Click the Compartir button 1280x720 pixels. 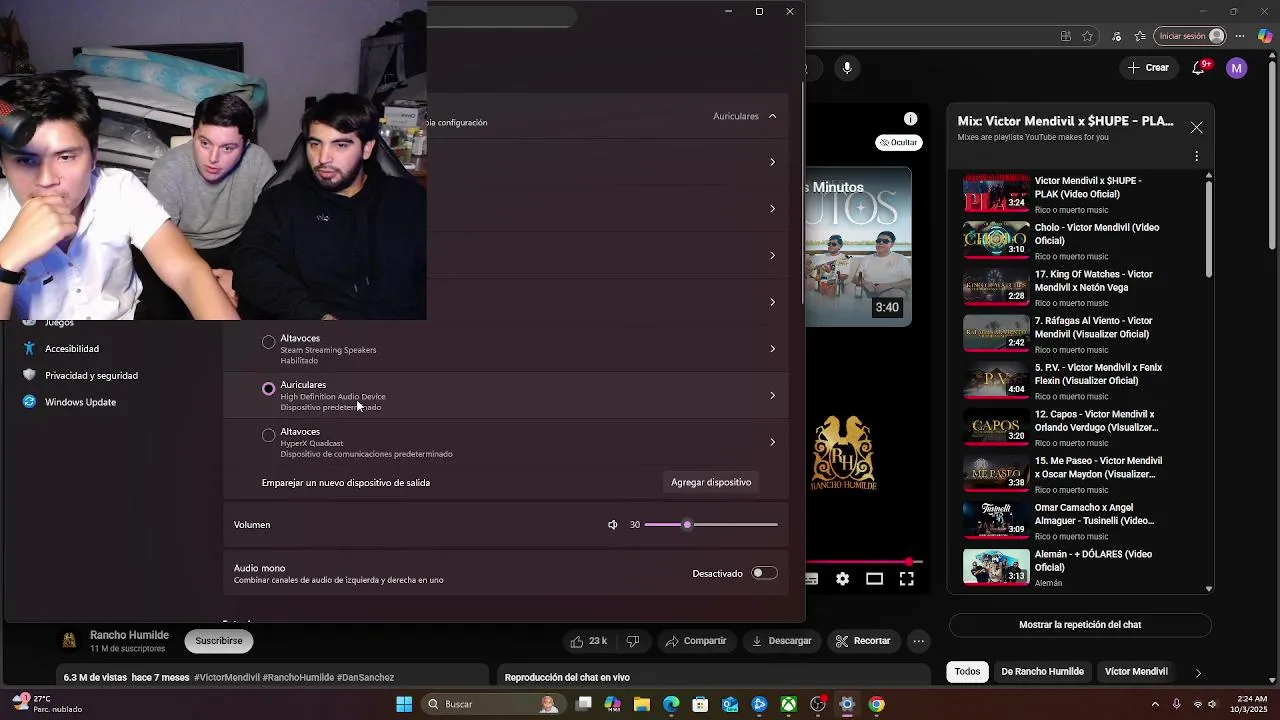pyautogui.click(x=696, y=641)
